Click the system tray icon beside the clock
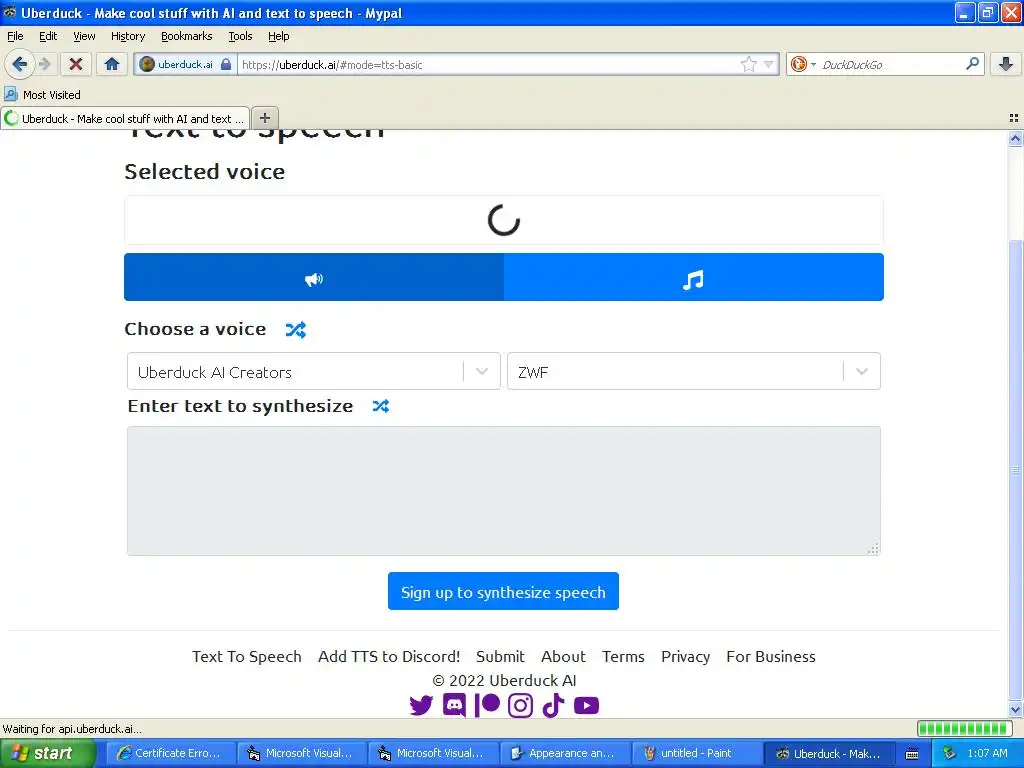Viewport: 1024px width, 768px height. tap(950, 753)
